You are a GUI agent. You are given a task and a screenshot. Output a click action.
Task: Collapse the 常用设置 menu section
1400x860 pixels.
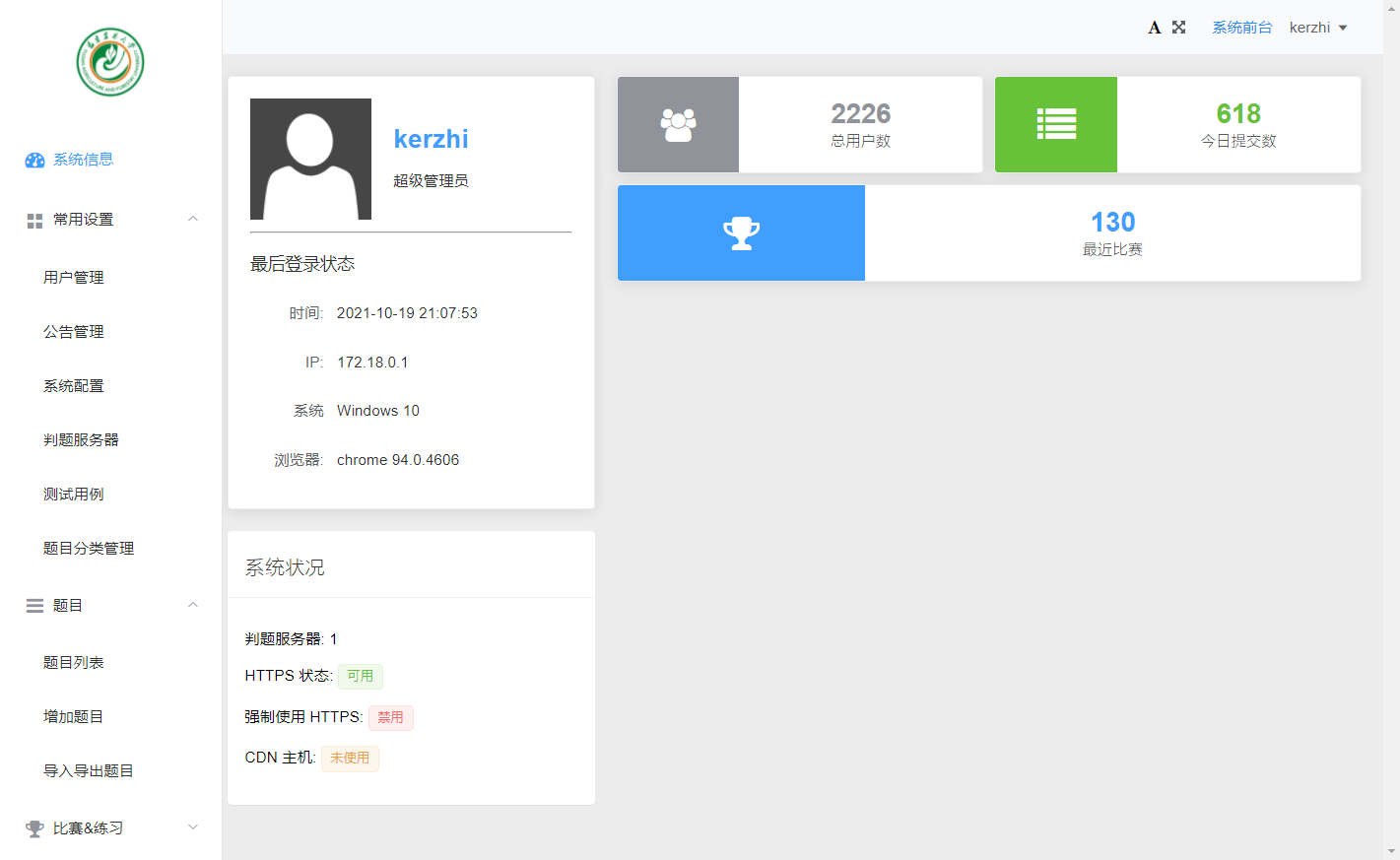point(193,220)
